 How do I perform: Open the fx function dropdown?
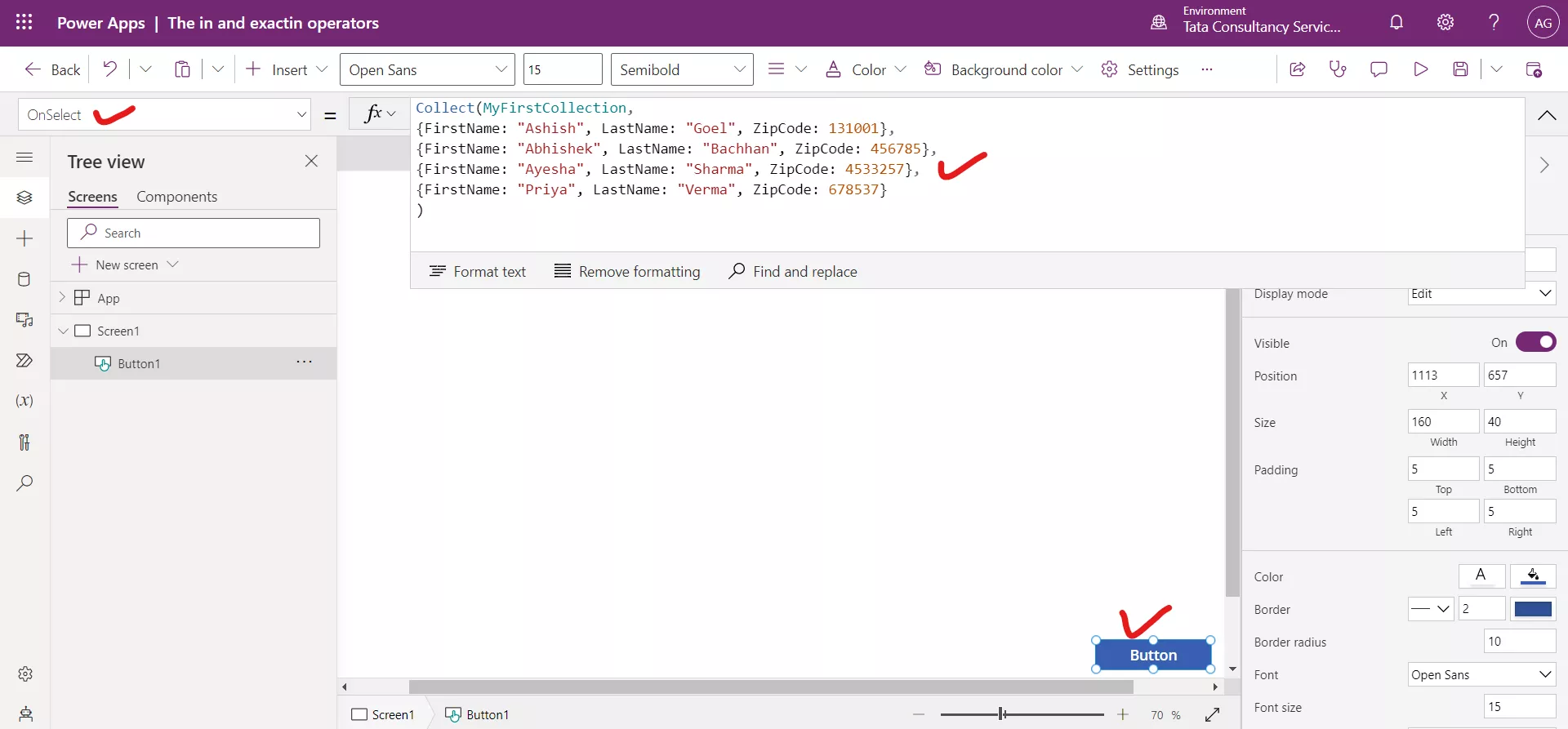click(x=380, y=114)
